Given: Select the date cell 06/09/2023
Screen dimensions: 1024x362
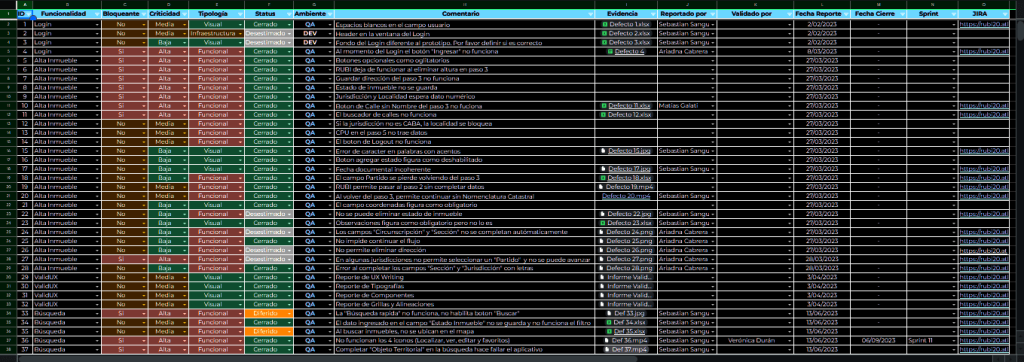Looking at the screenshot, I should coord(879,341).
